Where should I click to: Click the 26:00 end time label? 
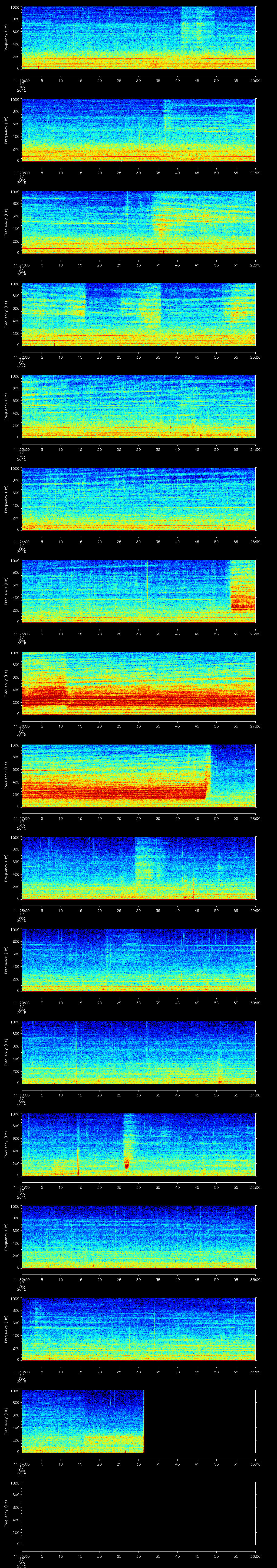pos(255,634)
